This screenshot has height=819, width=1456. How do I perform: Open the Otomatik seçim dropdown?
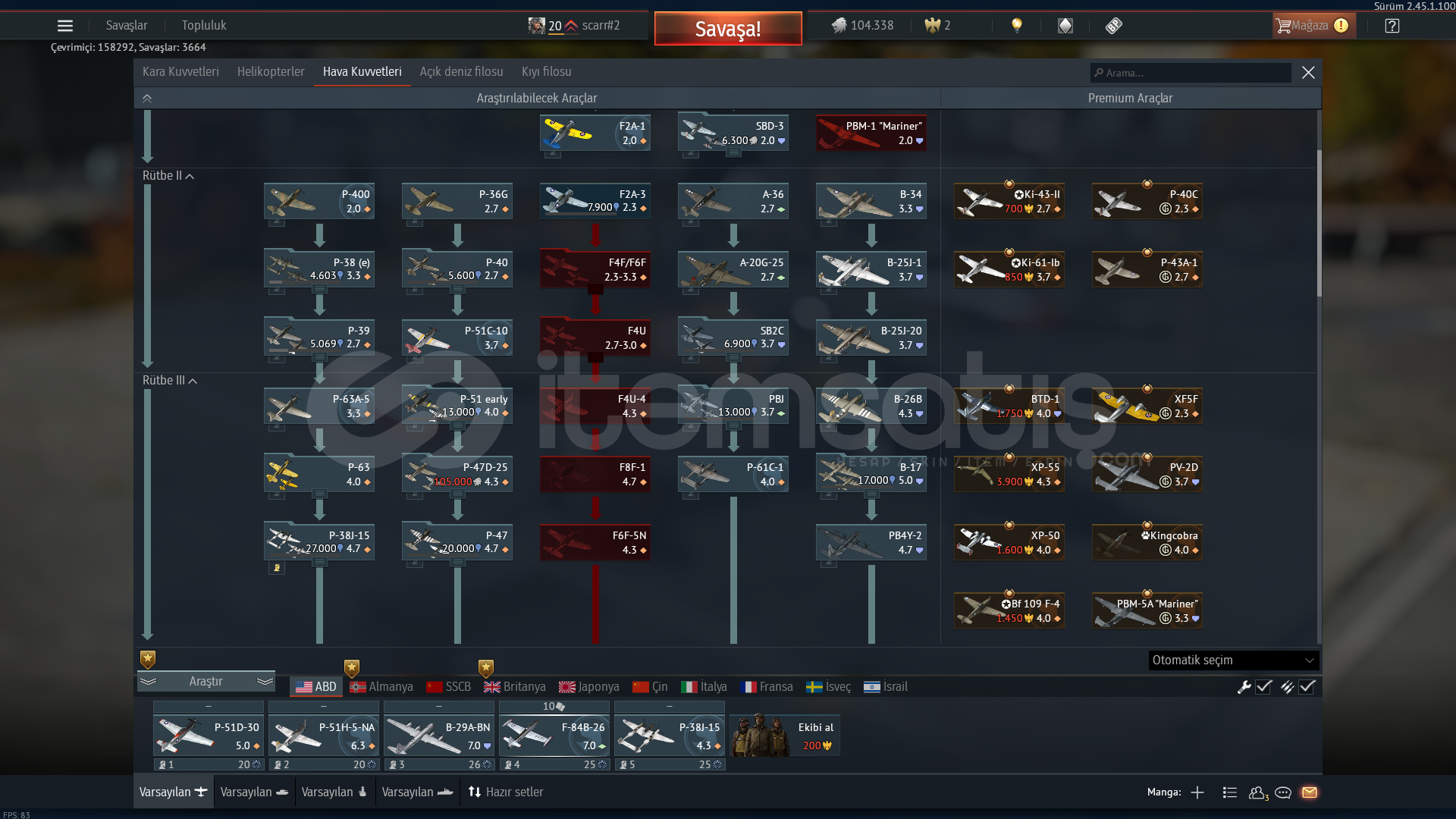pos(1233,661)
